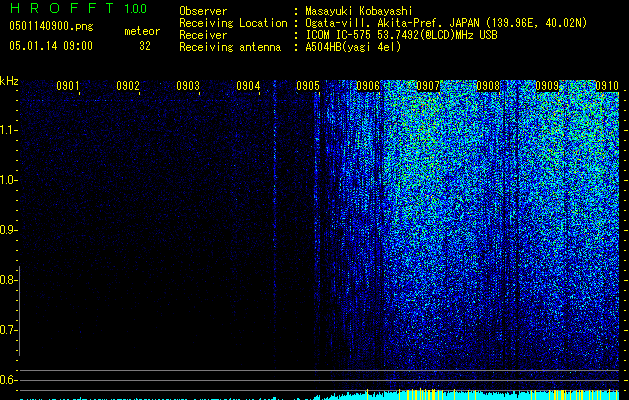Screen dimensions: 629x400
Task: Click the Receiver field label
Action: coord(203,35)
